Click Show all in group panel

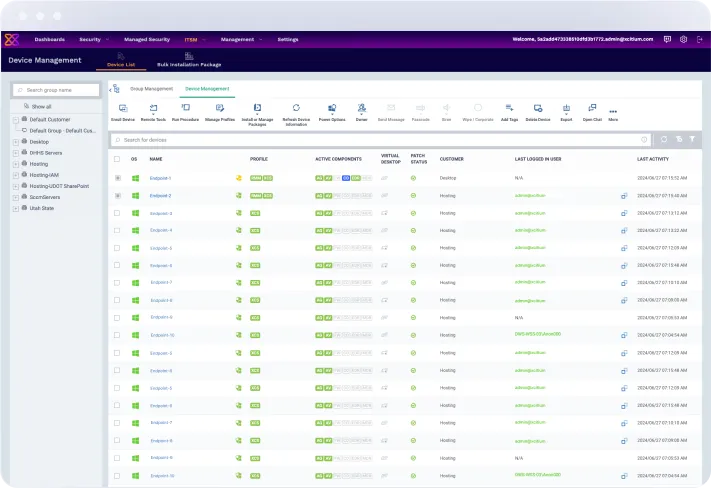(x=41, y=107)
